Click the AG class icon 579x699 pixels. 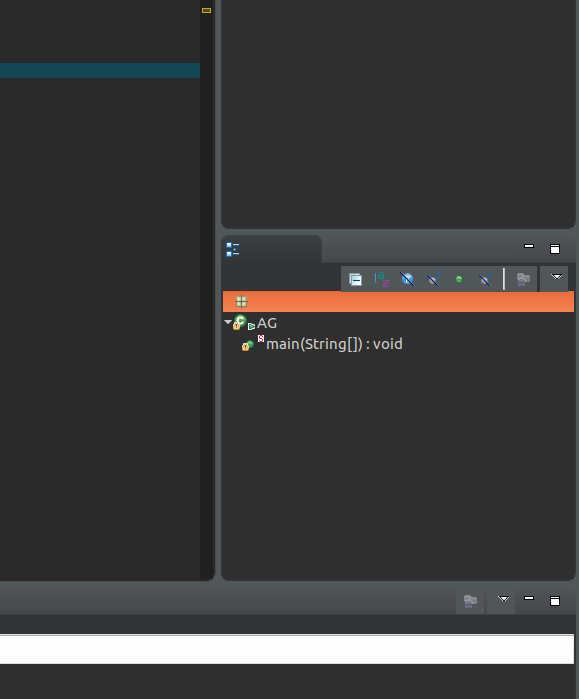coord(239,322)
